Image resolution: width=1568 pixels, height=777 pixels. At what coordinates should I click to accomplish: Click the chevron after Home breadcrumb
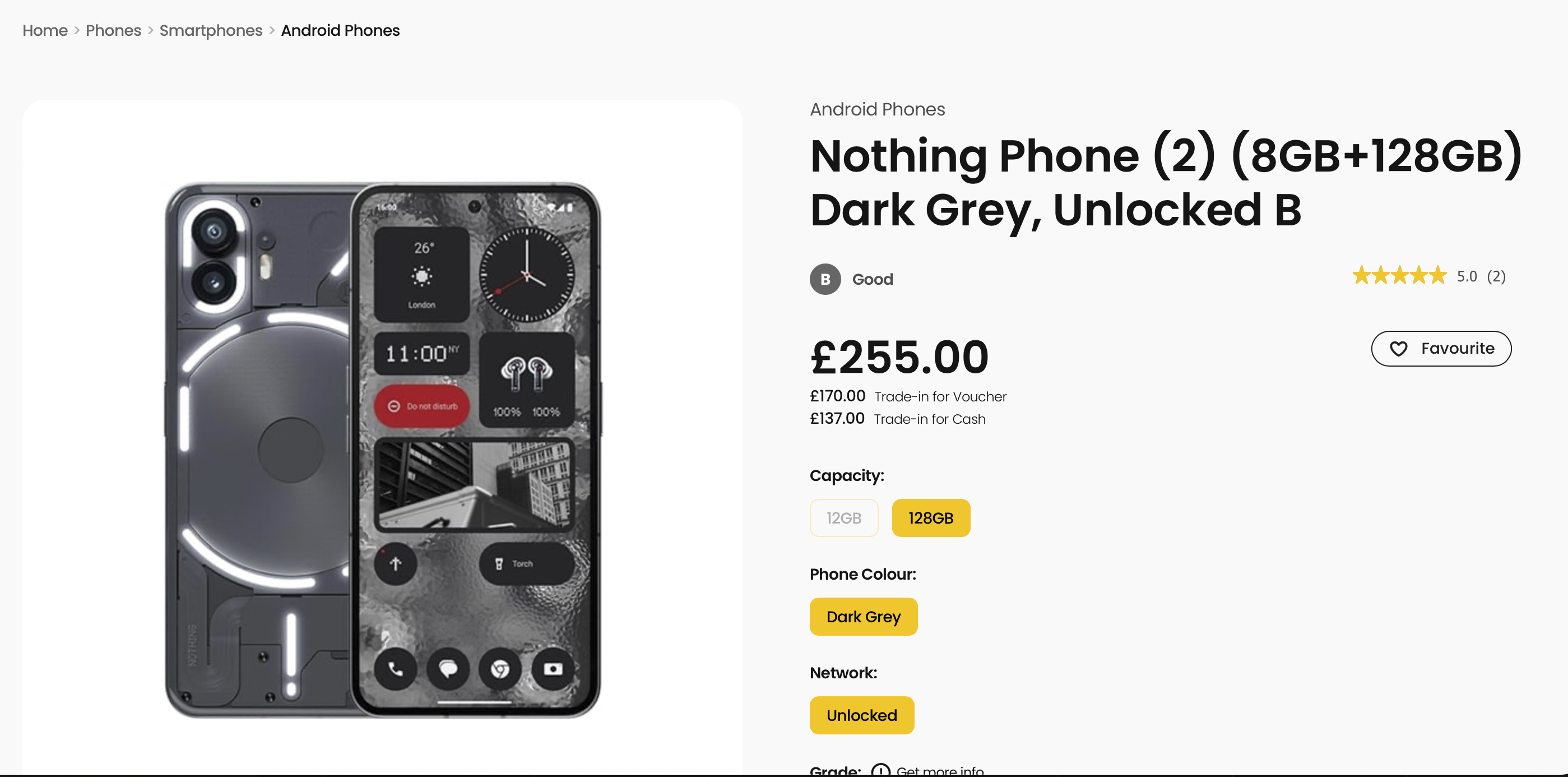tap(77, 30)
